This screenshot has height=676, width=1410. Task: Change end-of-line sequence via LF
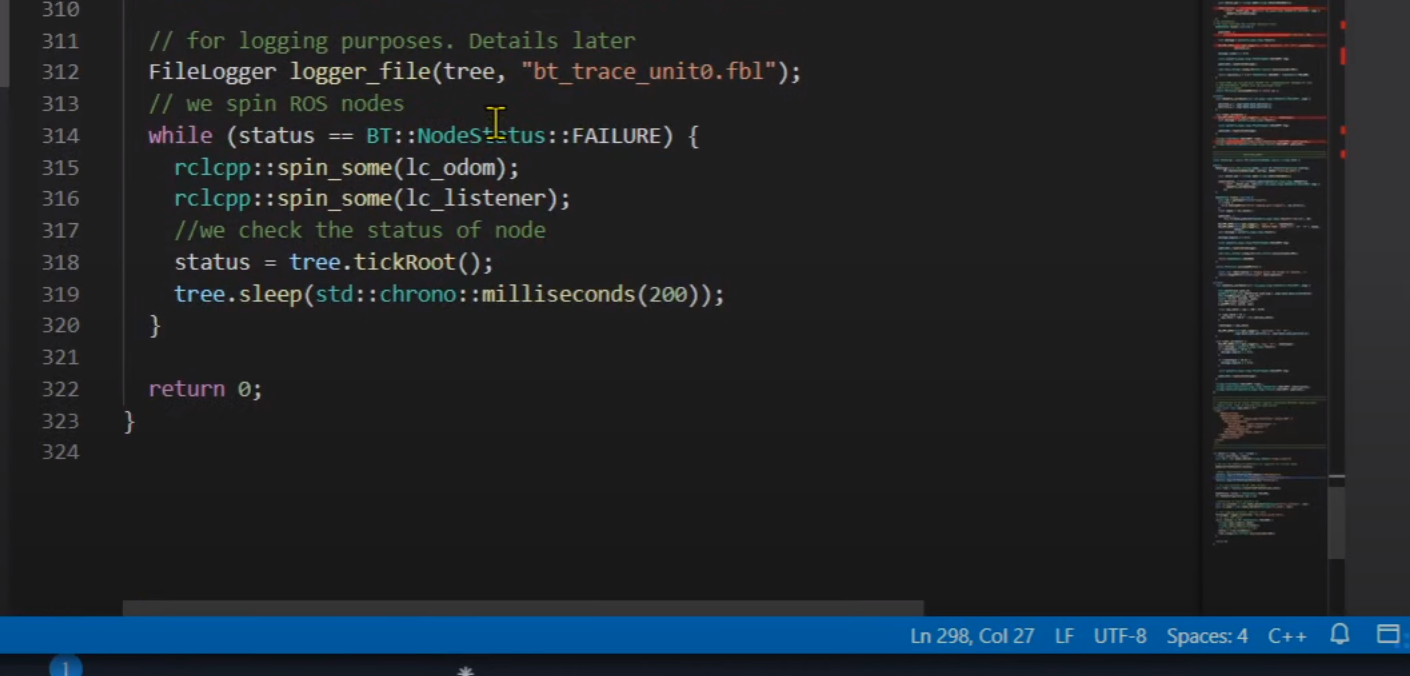click(1064, 636)
